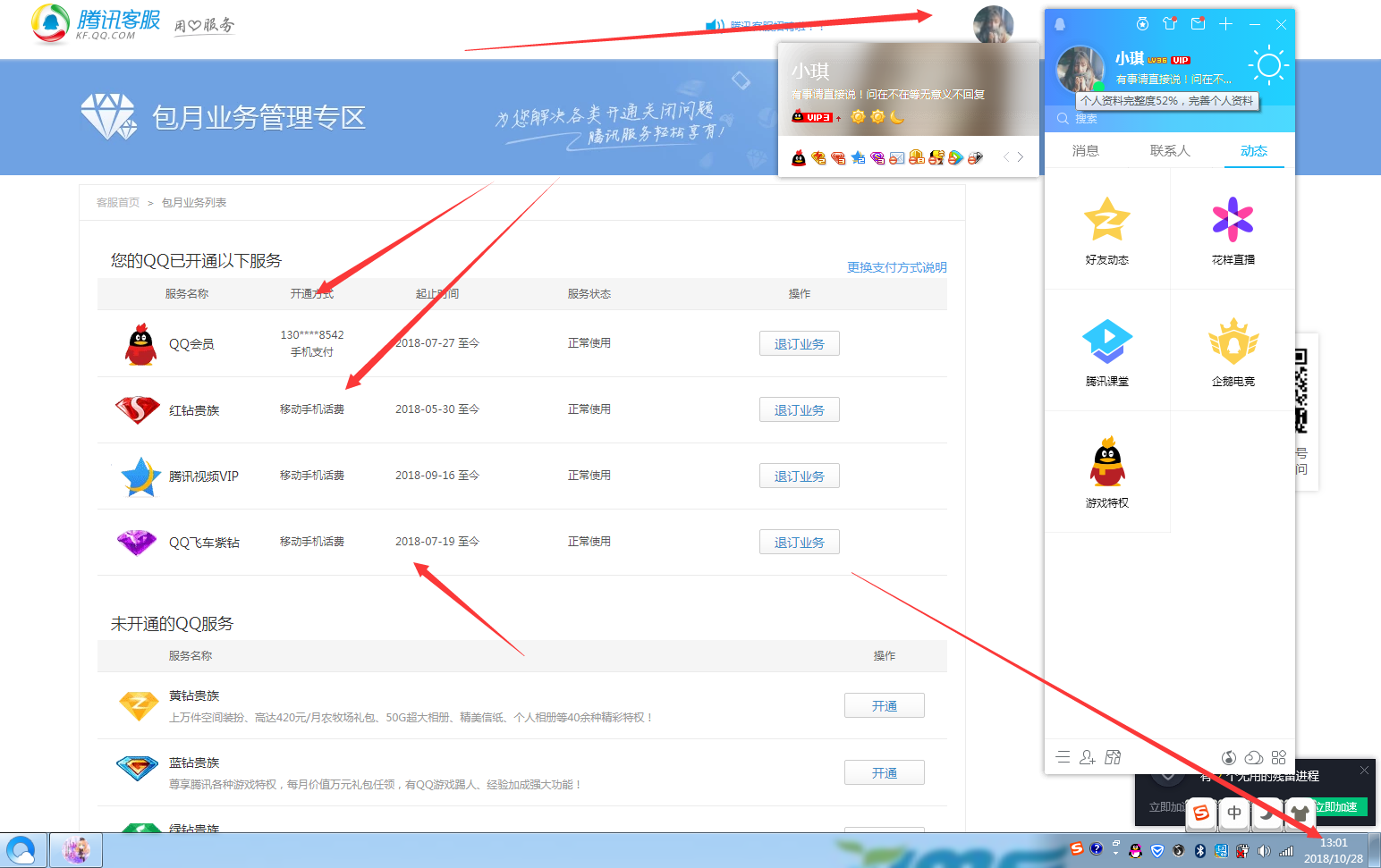Click the volume icon in system tray

1264,851
